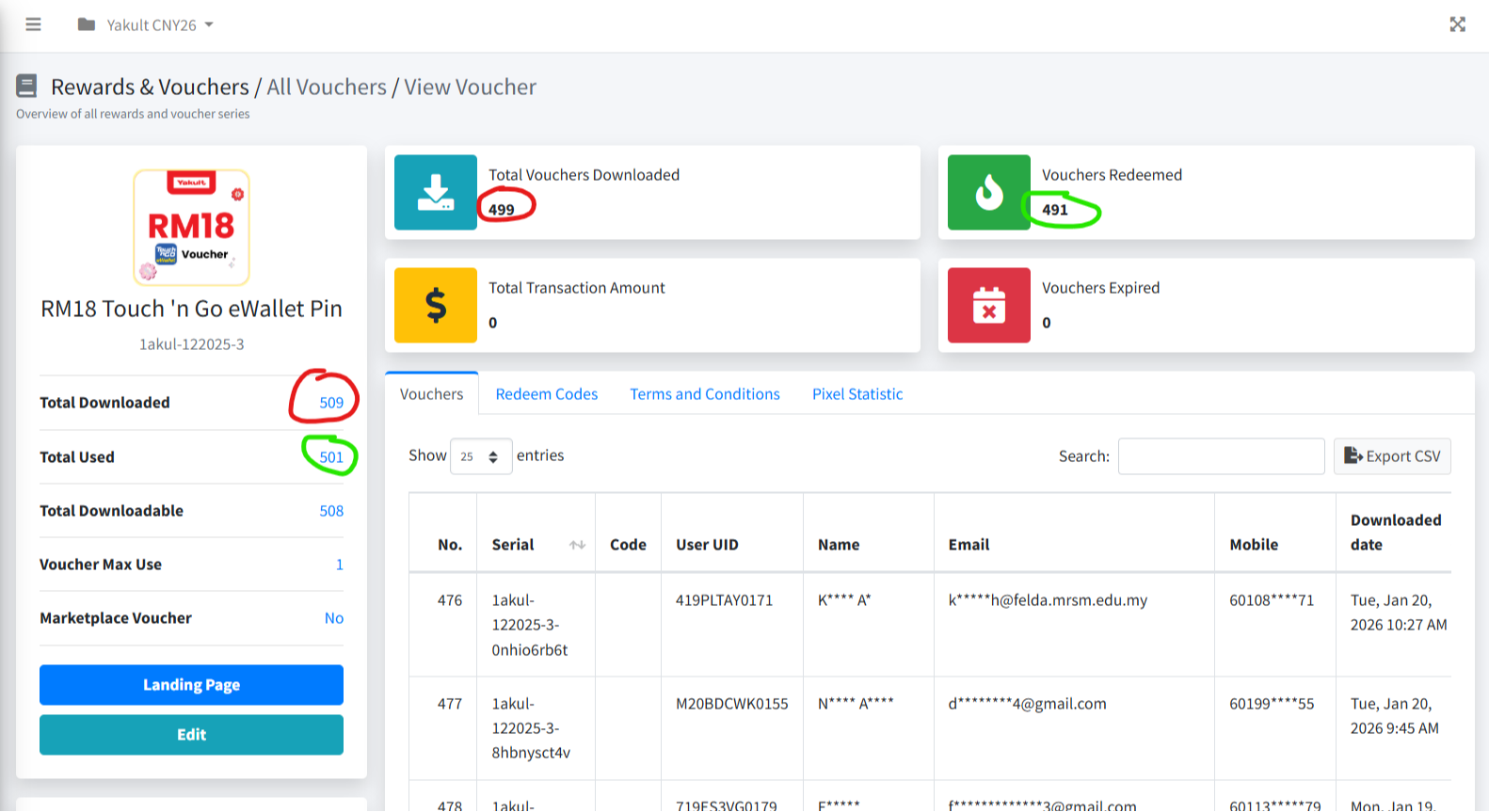Open the Redeem Codes tab
The height and width of the screenshot is (812, 1489).
(x=547, y=394)
